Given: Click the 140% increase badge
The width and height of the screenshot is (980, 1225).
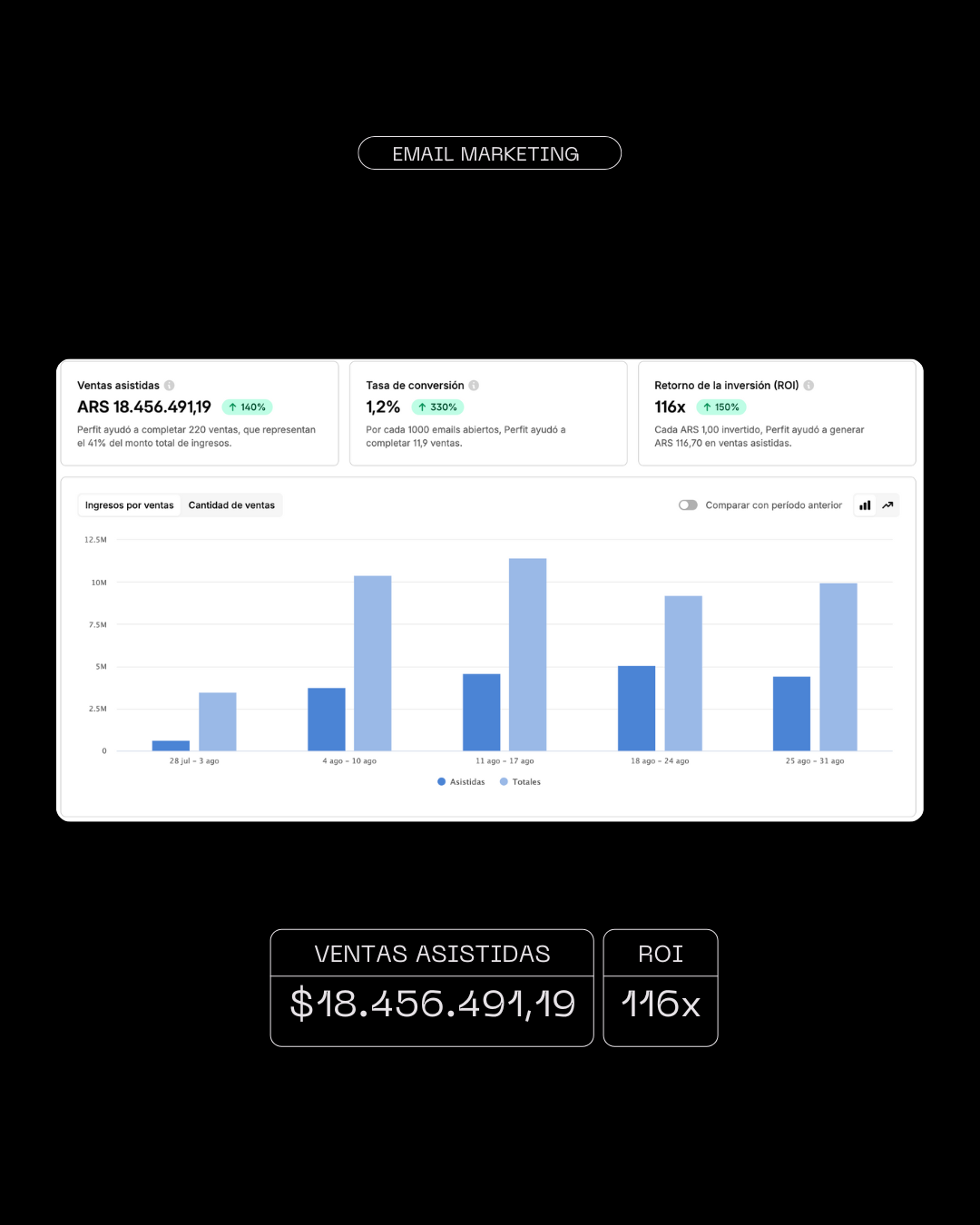Looking at the screenshot, I should (247, 407).
